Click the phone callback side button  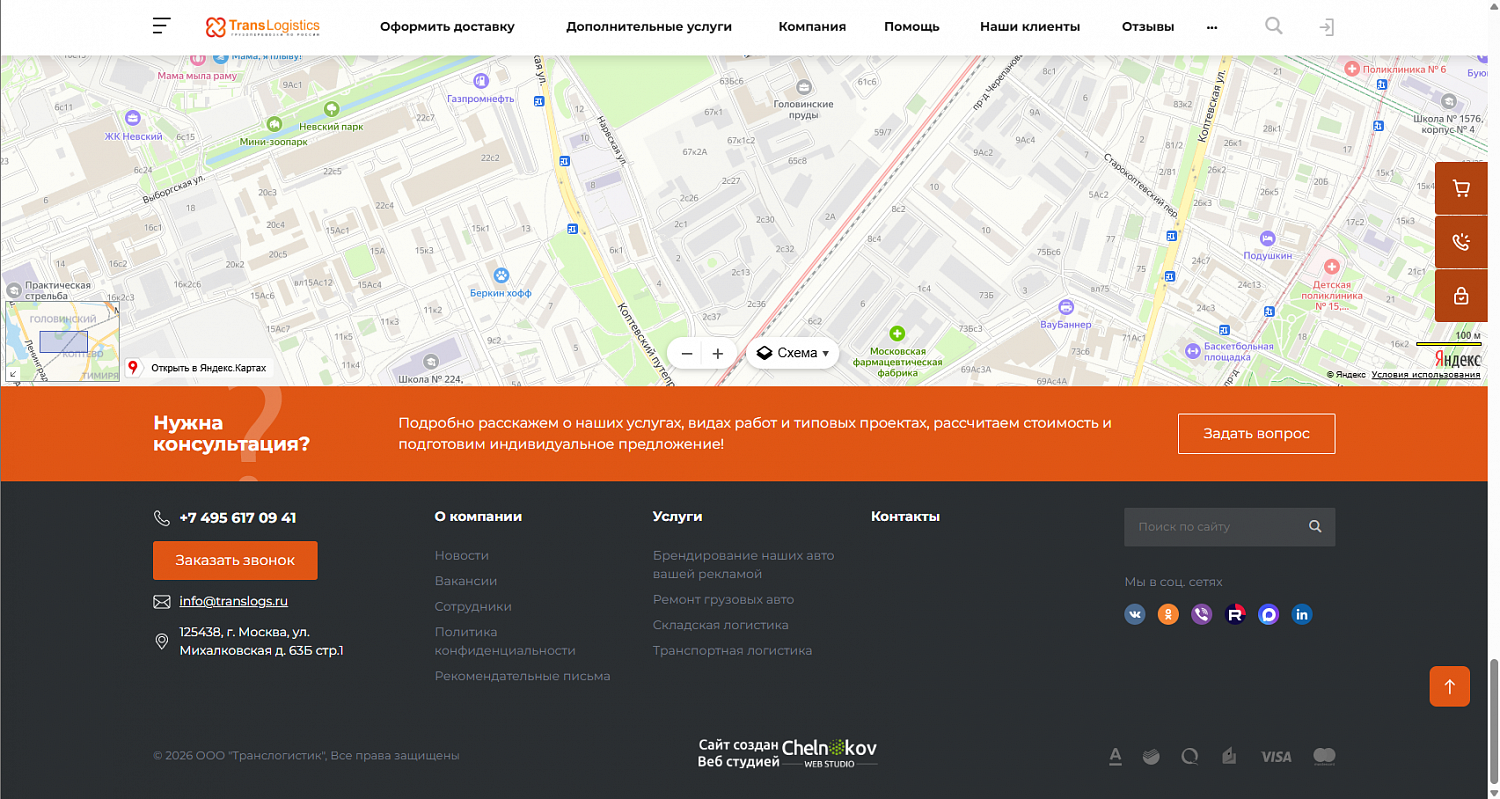point(1461,242)
